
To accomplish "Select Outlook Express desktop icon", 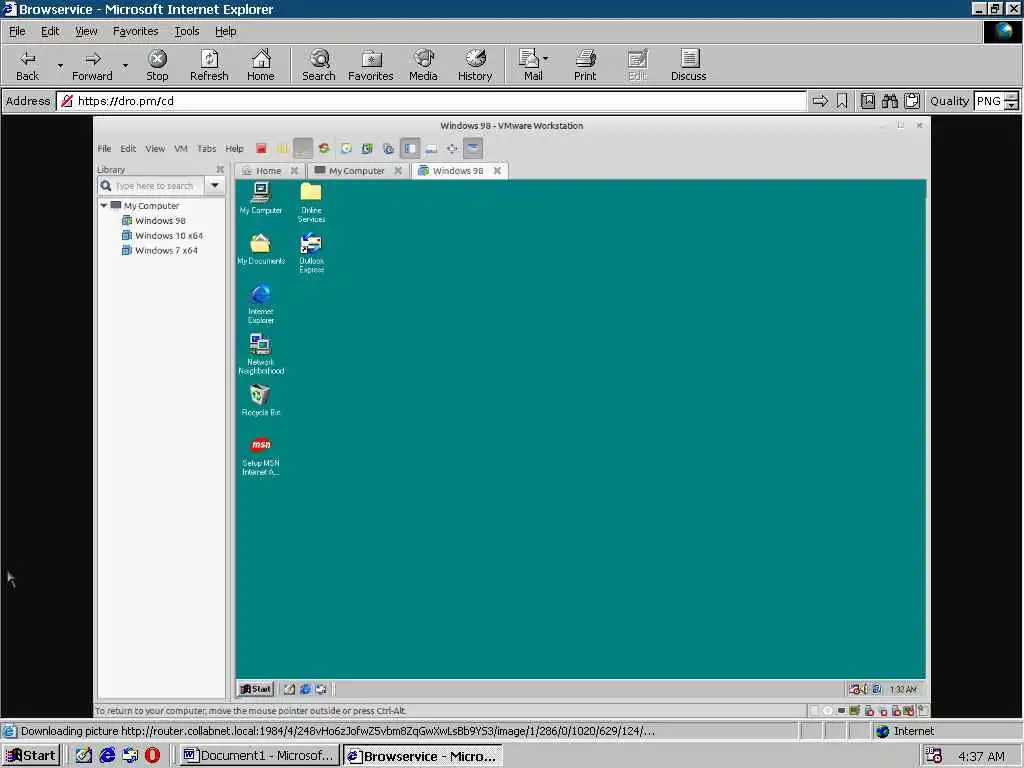I will (x=312, y=253).
